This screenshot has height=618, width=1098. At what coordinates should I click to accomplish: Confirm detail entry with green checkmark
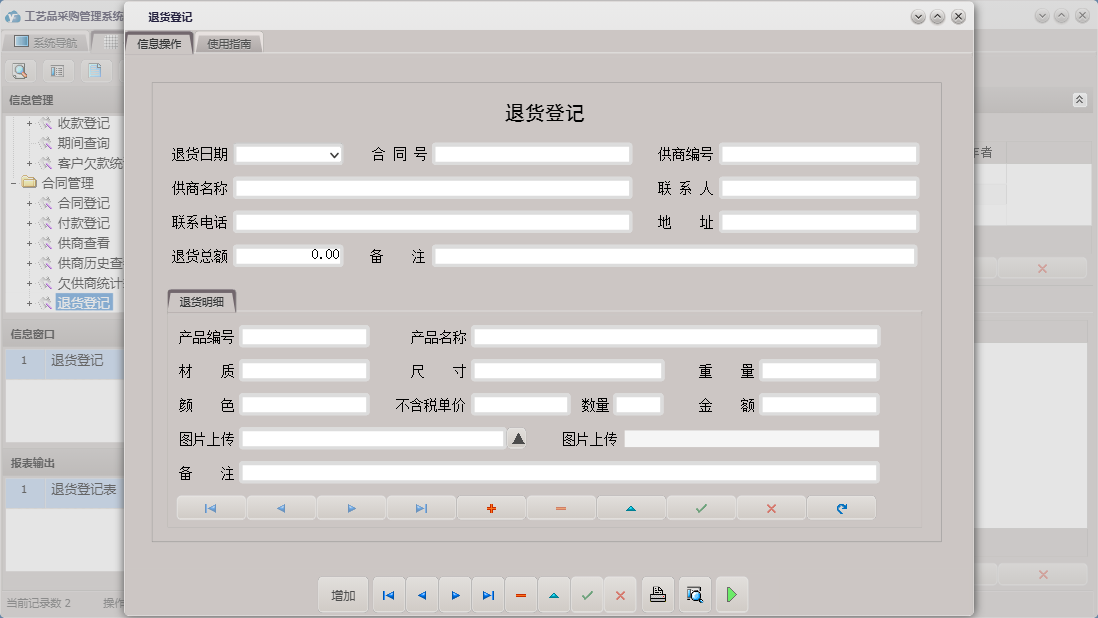(701, 508)
